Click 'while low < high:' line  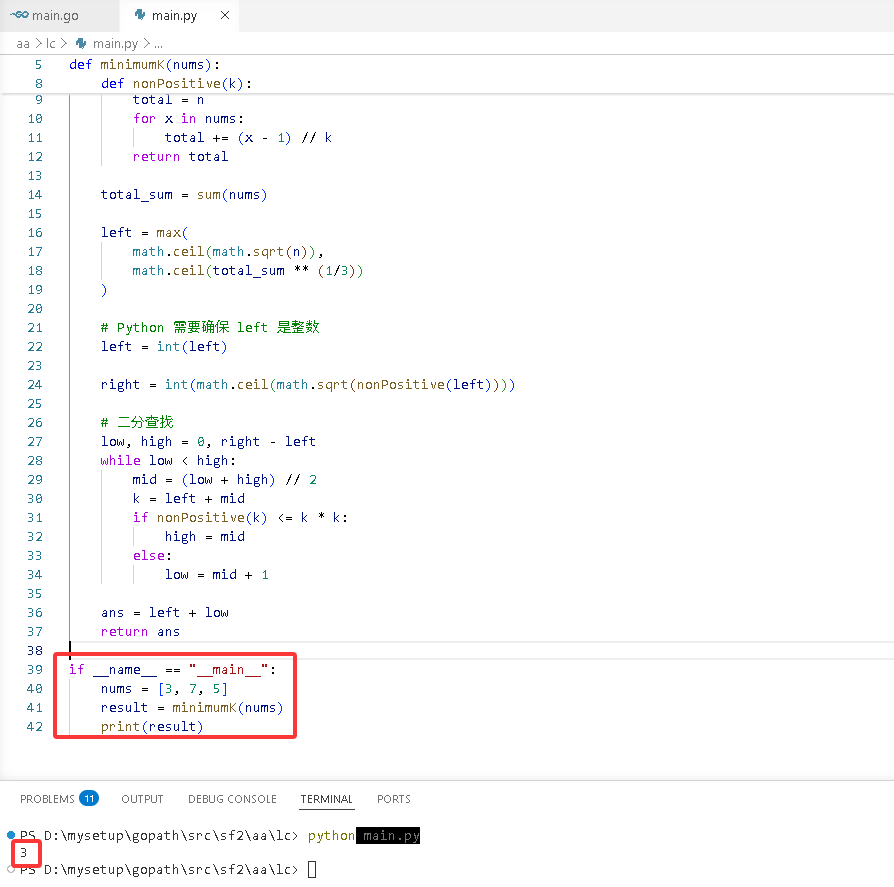coord(168,461)
